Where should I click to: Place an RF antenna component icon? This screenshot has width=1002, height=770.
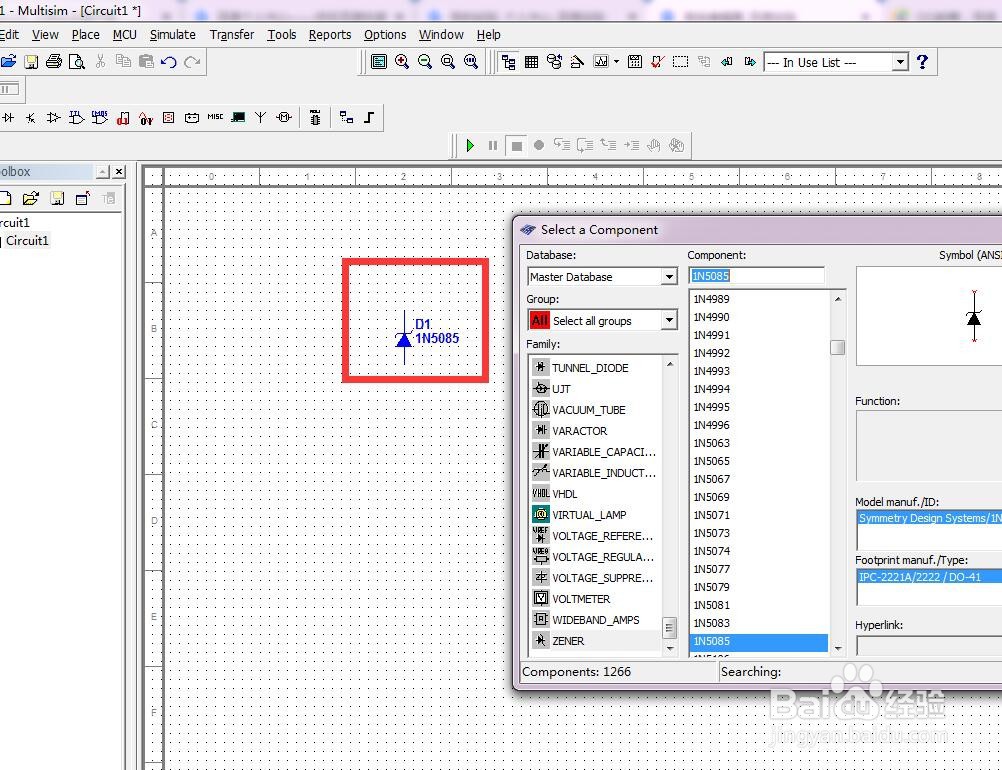(261, 118)
